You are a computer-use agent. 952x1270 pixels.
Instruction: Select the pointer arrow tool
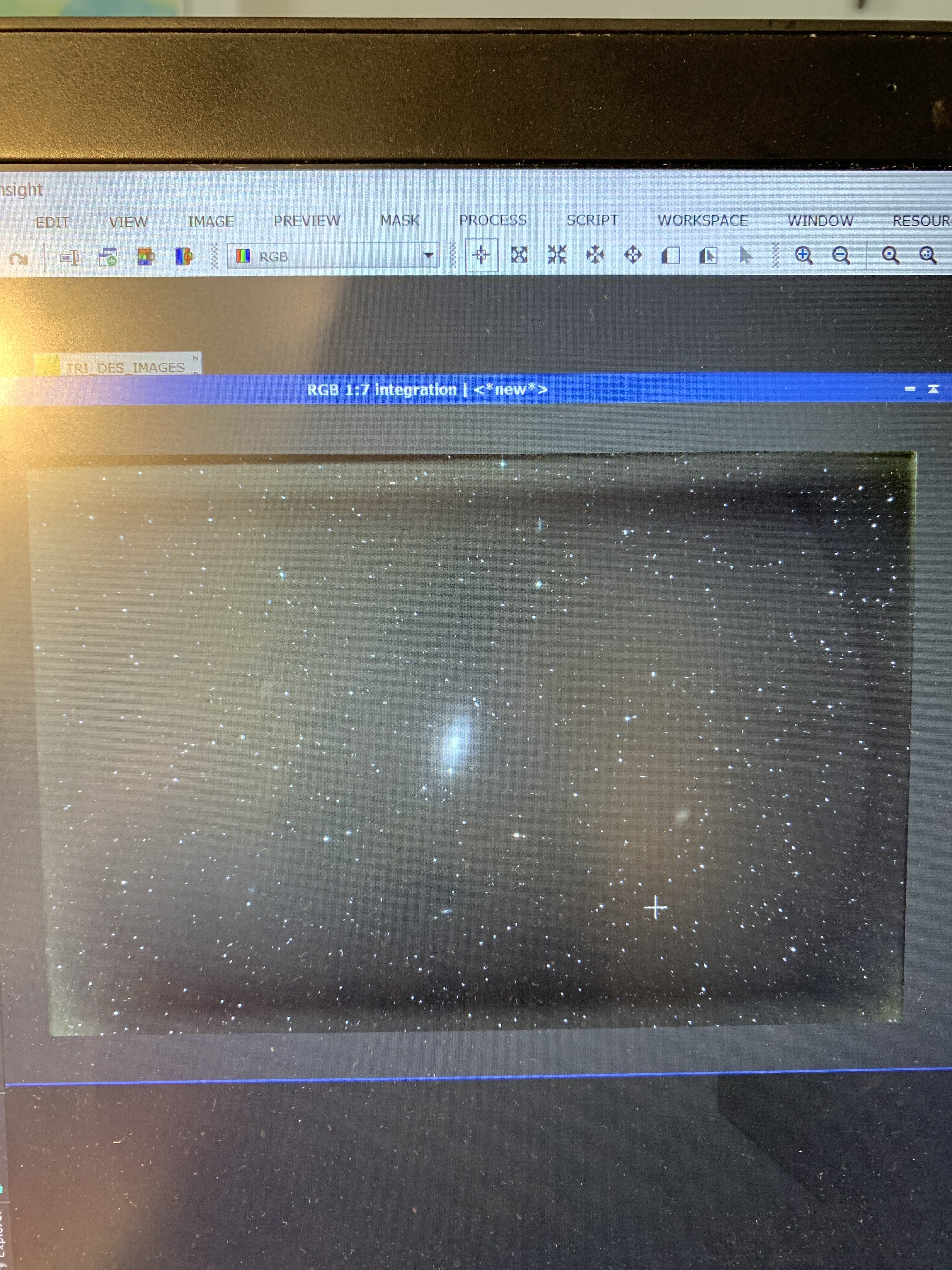[x=745, y=255]
